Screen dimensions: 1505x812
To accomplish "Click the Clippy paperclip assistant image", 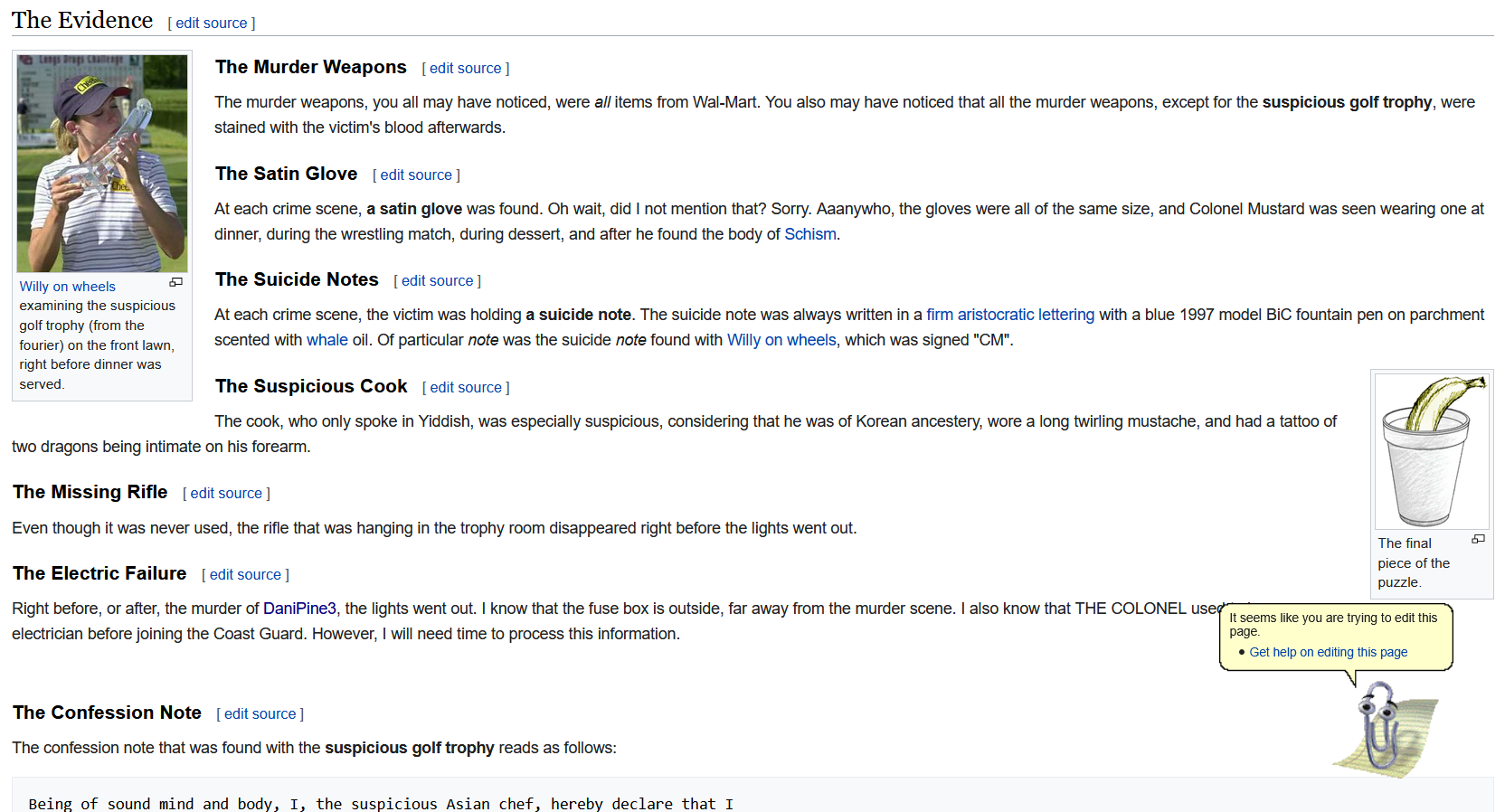I will 1381,729.
